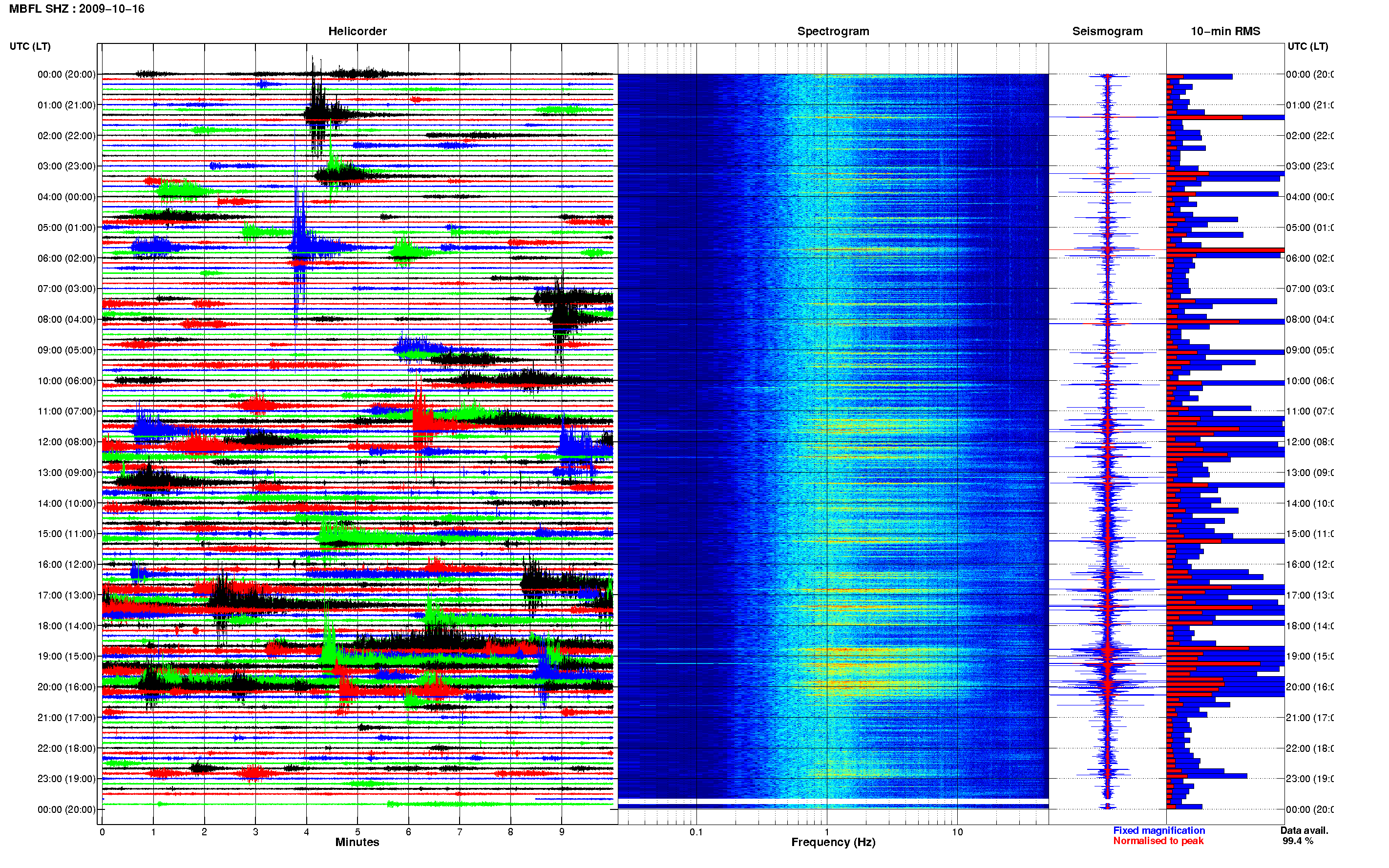The height and width of the screenshot is (868, 1389).
Task: Select '16:00 (12:00)' on the left time axis
Action: coord(66,564)
